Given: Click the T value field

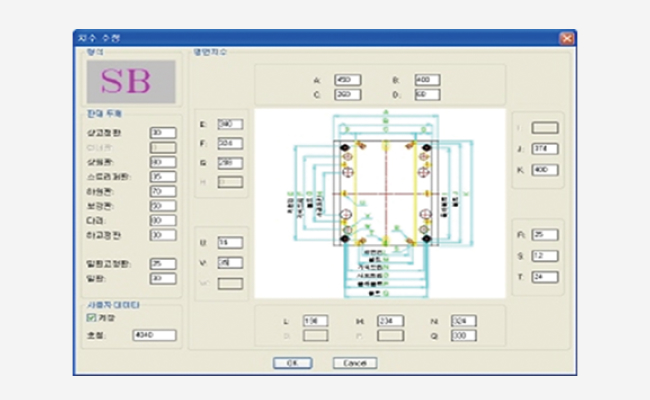Looking at the screenshot, I should [x=545, y=275].
